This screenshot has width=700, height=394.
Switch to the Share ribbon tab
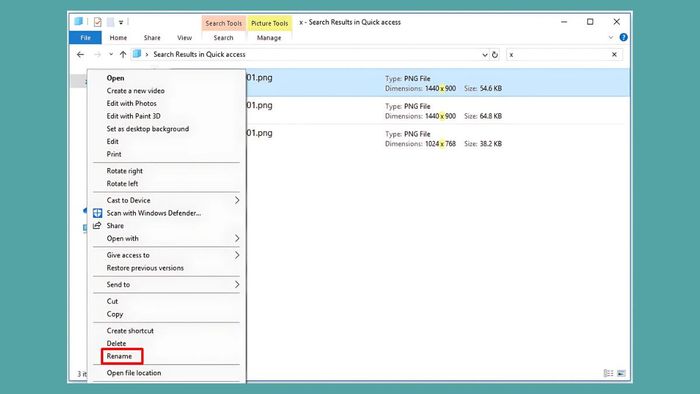(152, 38)
